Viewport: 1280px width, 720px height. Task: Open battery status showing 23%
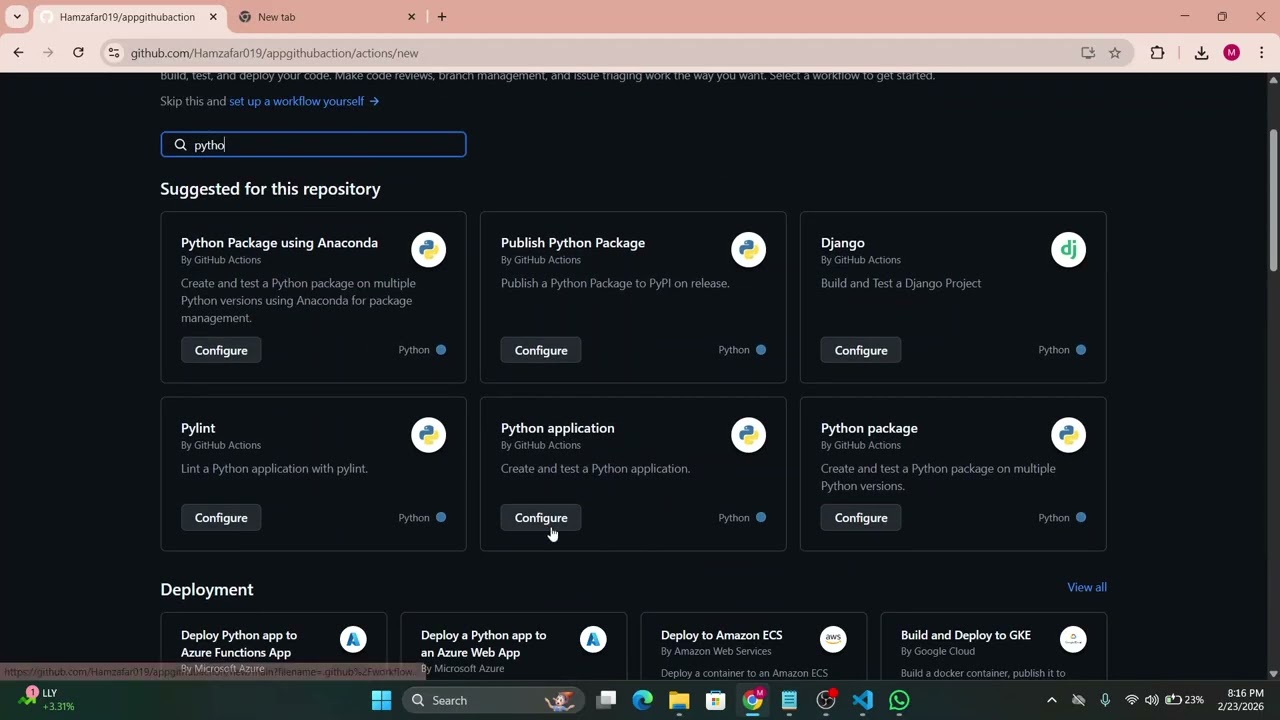pyautogui.click(x=1184, y=700)
